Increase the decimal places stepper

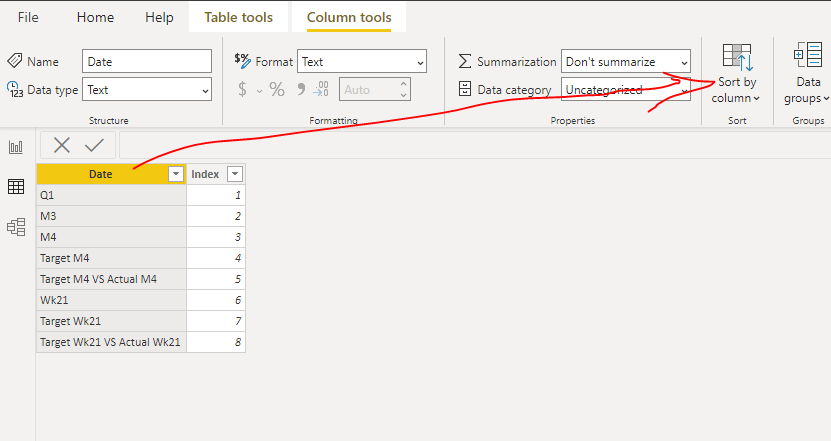pyautogui.click(x=403, y=84)
